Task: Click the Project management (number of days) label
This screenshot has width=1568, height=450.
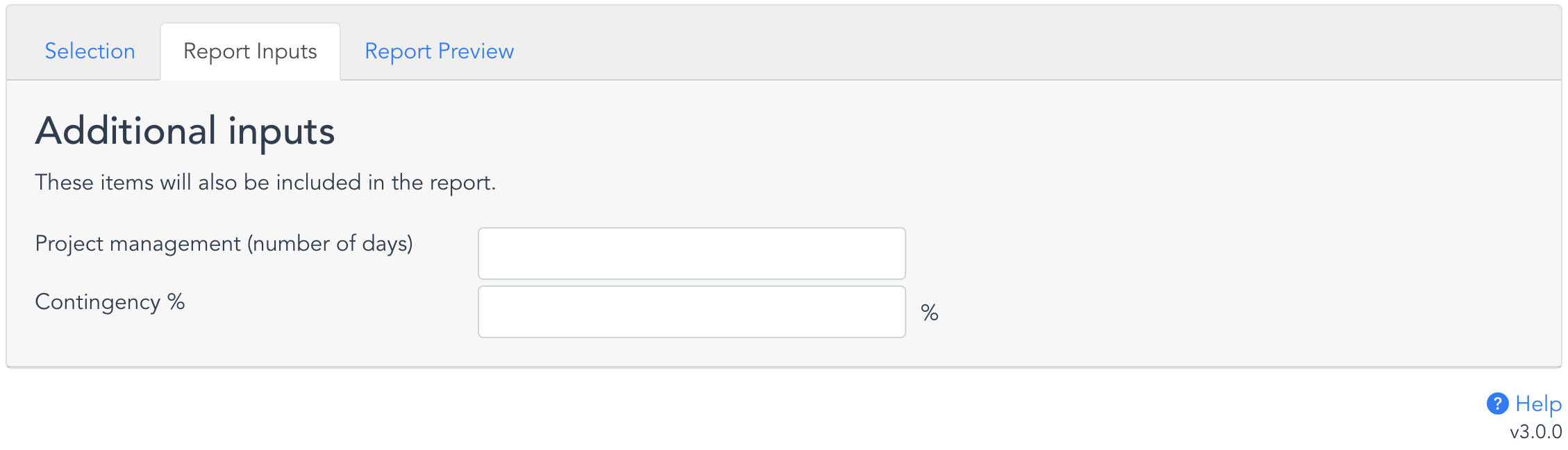Action: (x=224, y=244)
